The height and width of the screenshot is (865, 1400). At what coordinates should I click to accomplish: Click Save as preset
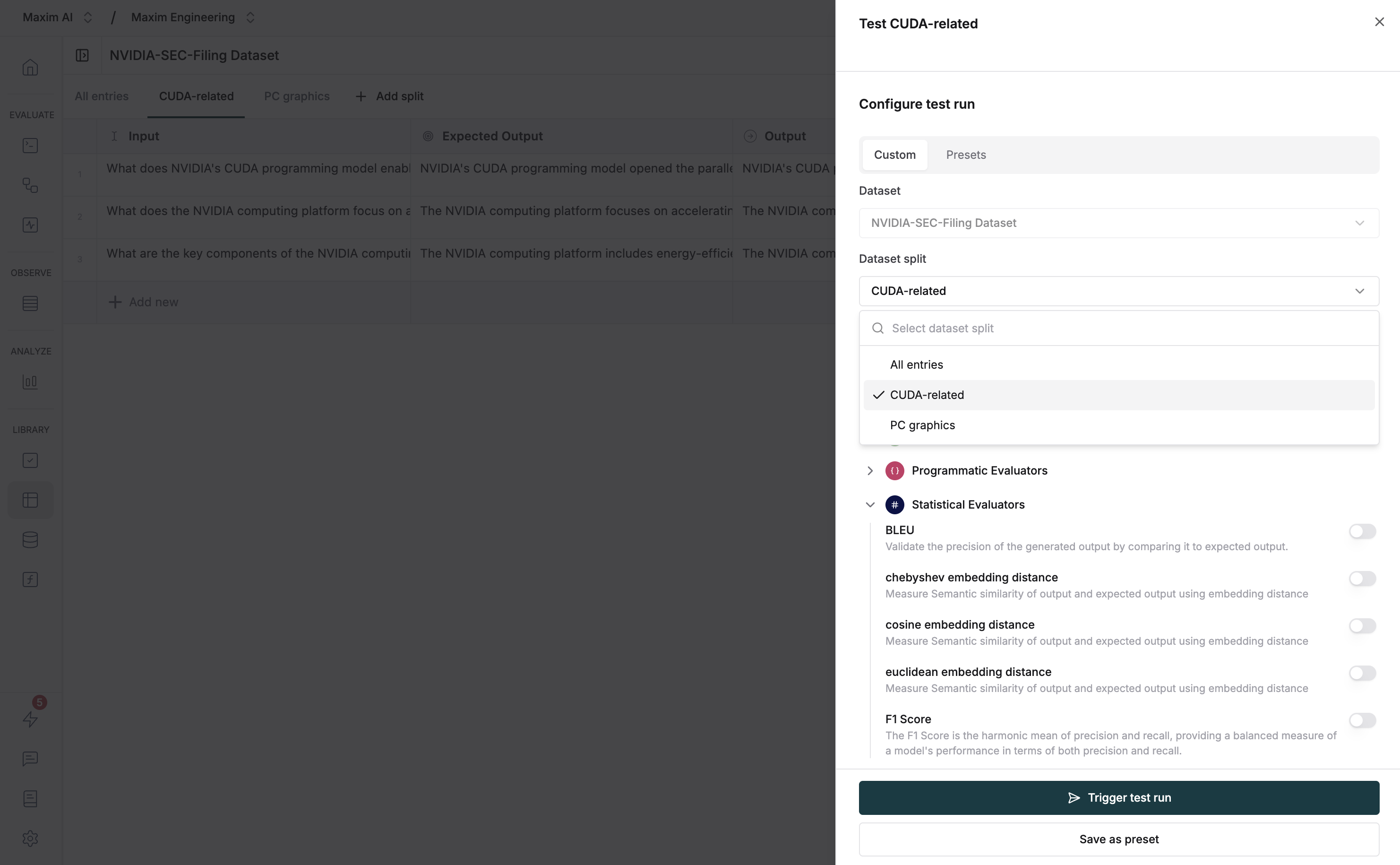coord(1118,839)
